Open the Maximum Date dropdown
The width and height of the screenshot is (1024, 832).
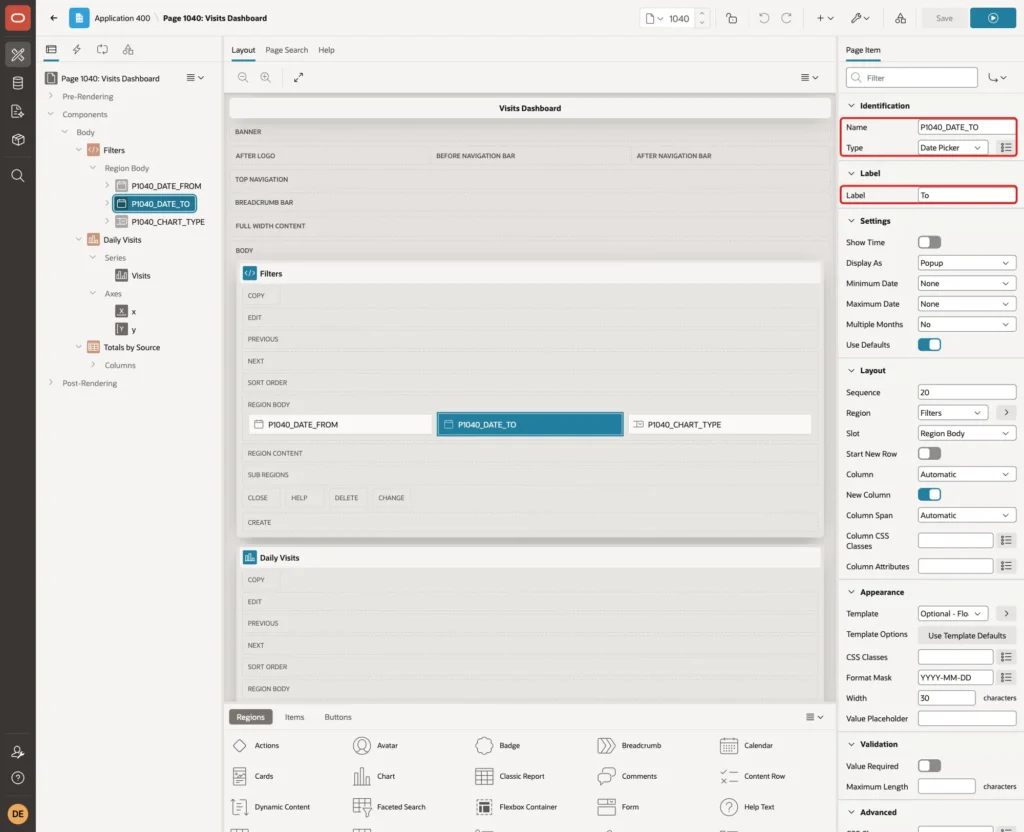(x=967, y=304)
